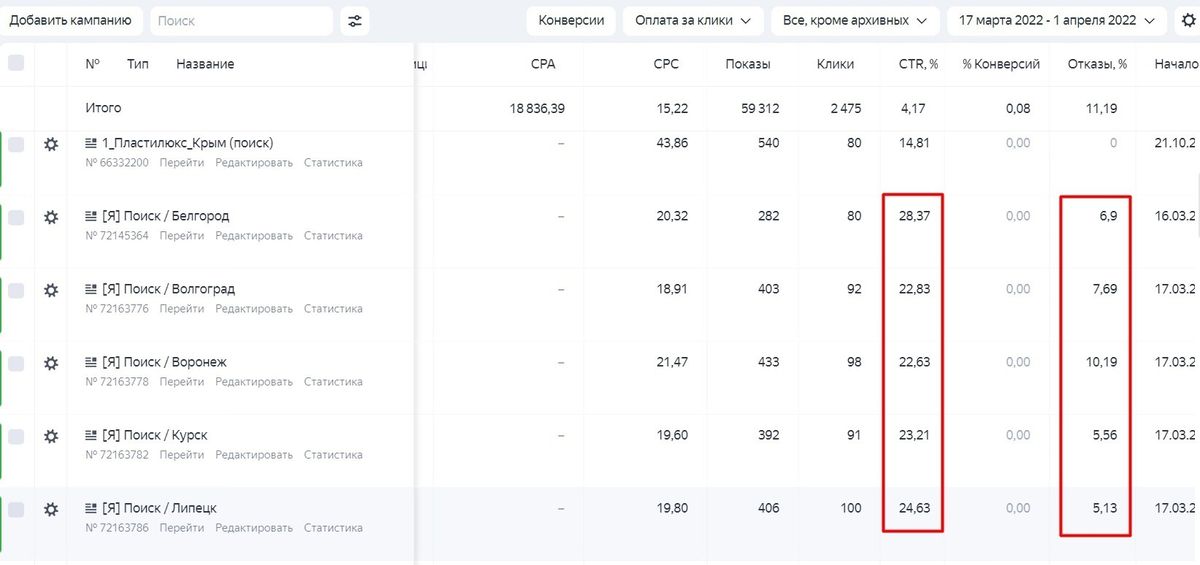Open the filter settings icon next to search

pos(354,20)
